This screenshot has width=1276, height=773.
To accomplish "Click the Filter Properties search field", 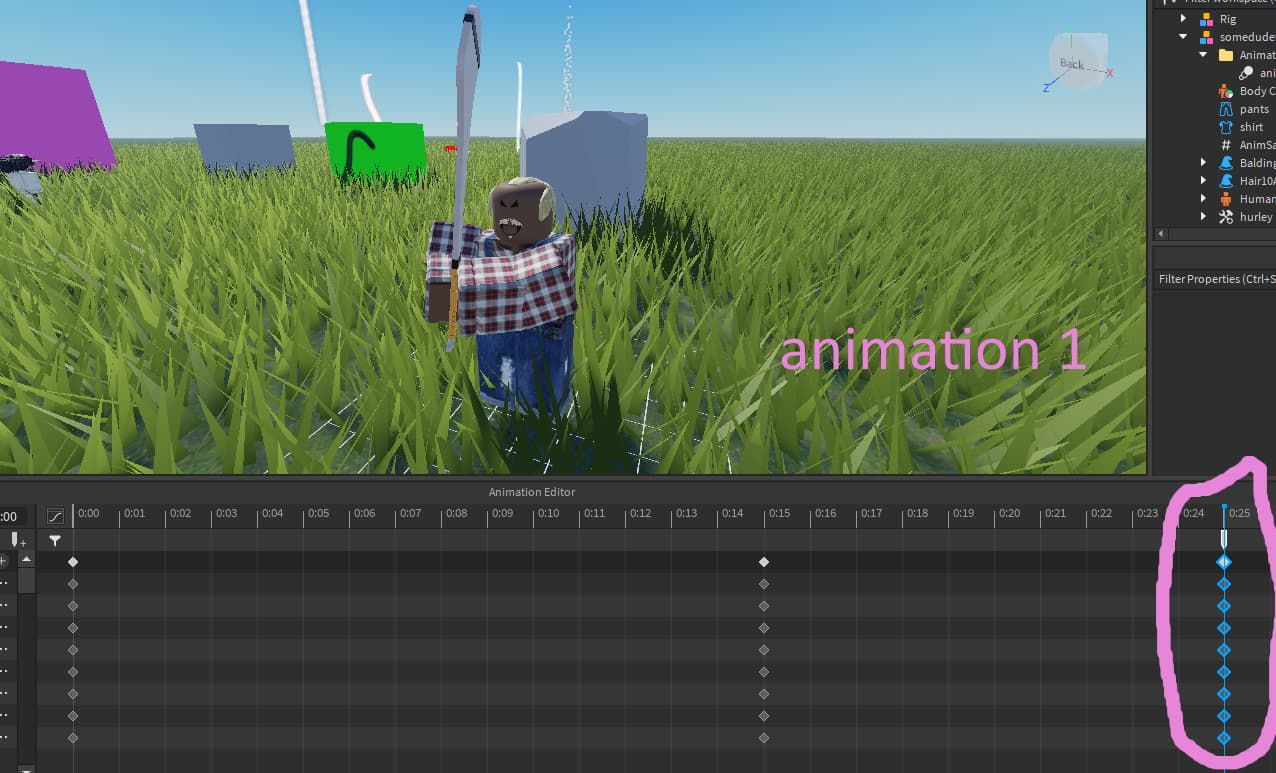I will [x=1214, y=279].
